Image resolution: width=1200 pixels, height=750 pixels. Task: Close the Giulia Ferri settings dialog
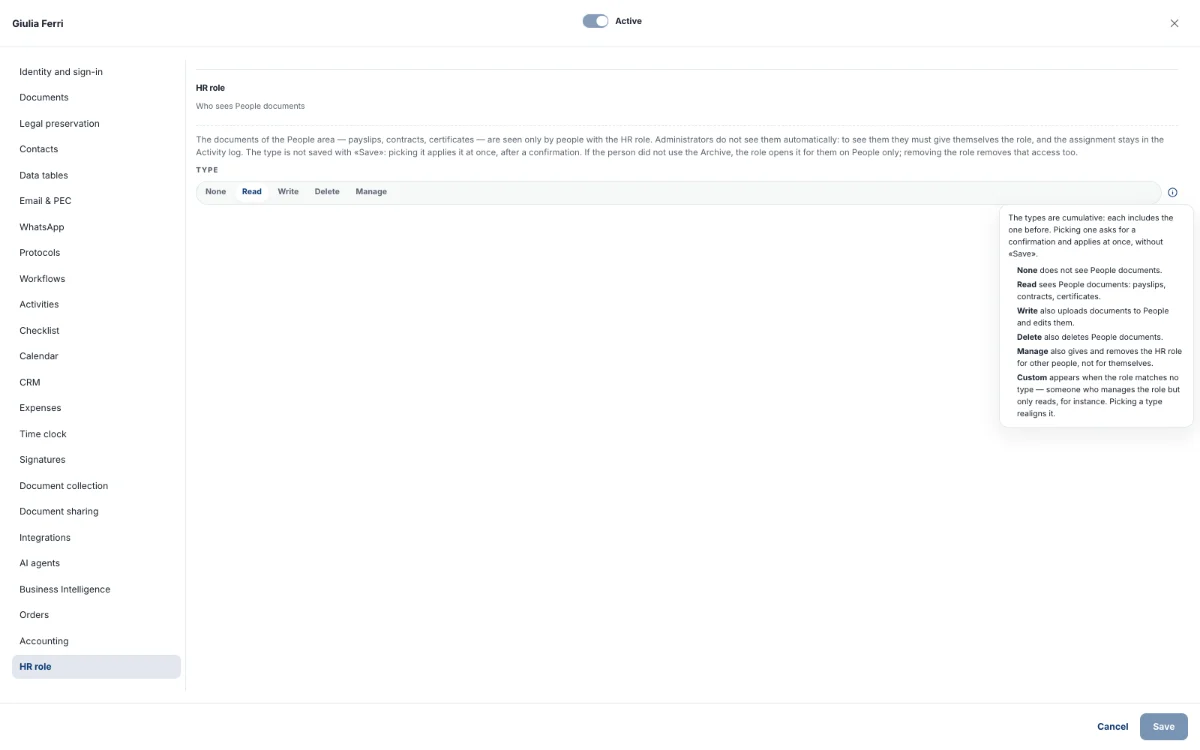(1174, 23)
